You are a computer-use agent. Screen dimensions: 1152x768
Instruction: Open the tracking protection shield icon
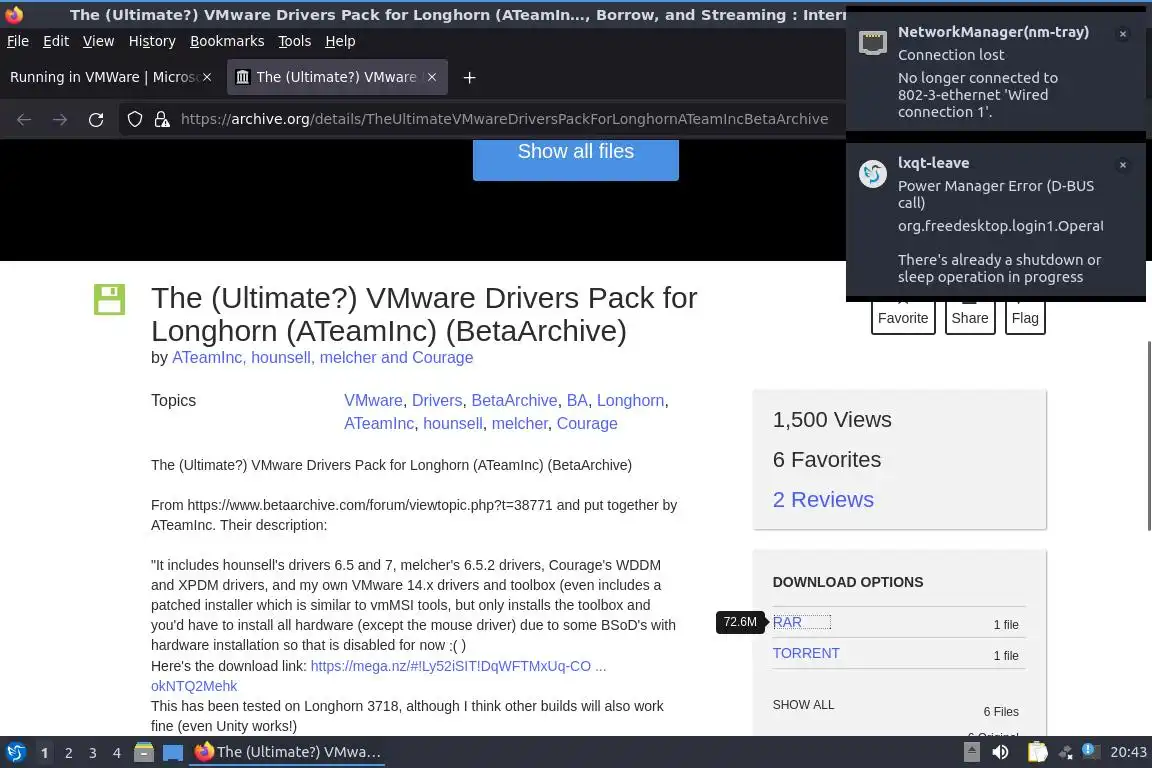click(x=134, y=119)
